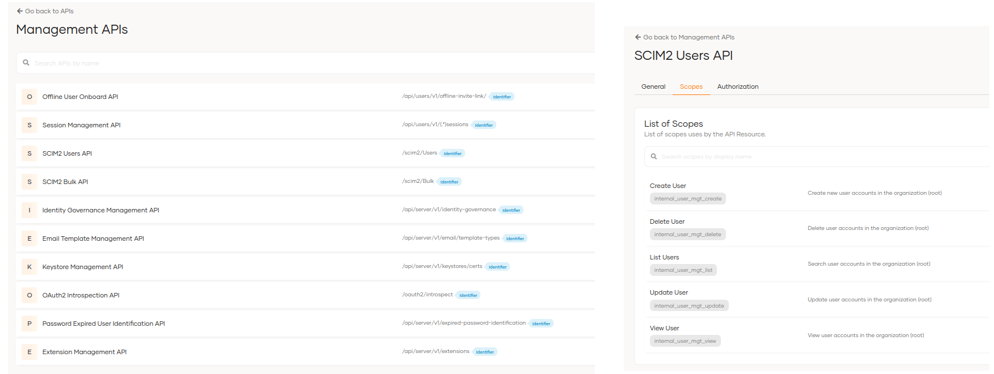This screenshot has height=374, width=994.
Task: Switch to the Scopes tab
Action: click(x=691, y=86)
